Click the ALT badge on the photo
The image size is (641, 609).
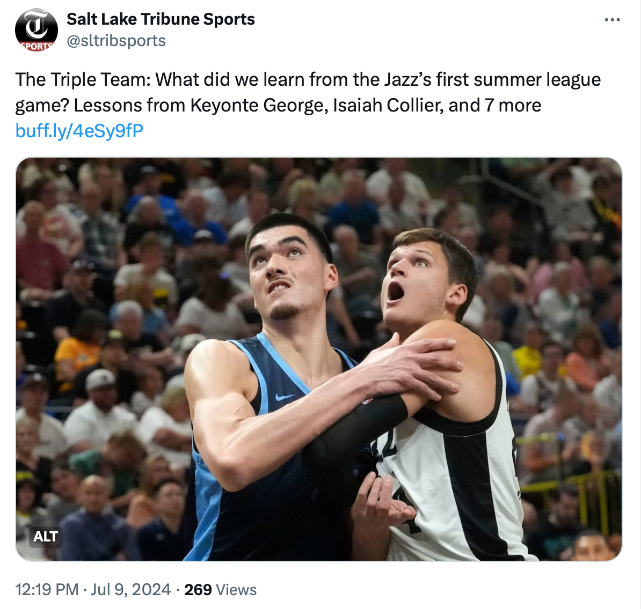coord(46,536)
